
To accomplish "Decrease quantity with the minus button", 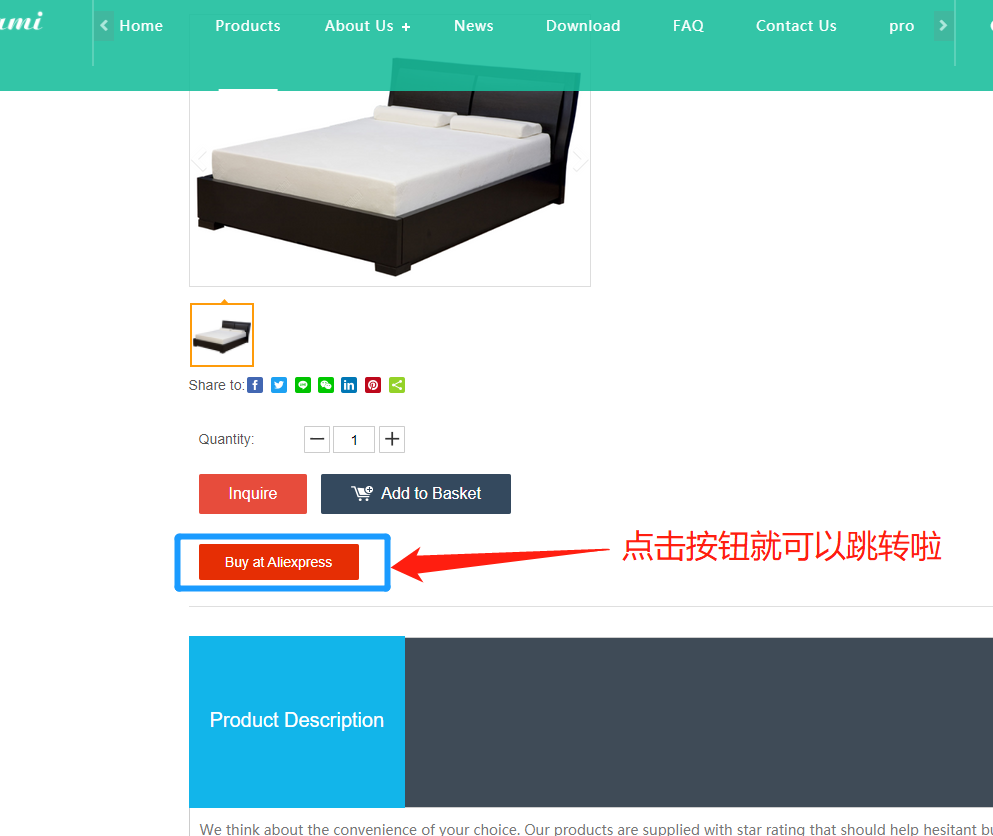I will click(317, 440).
